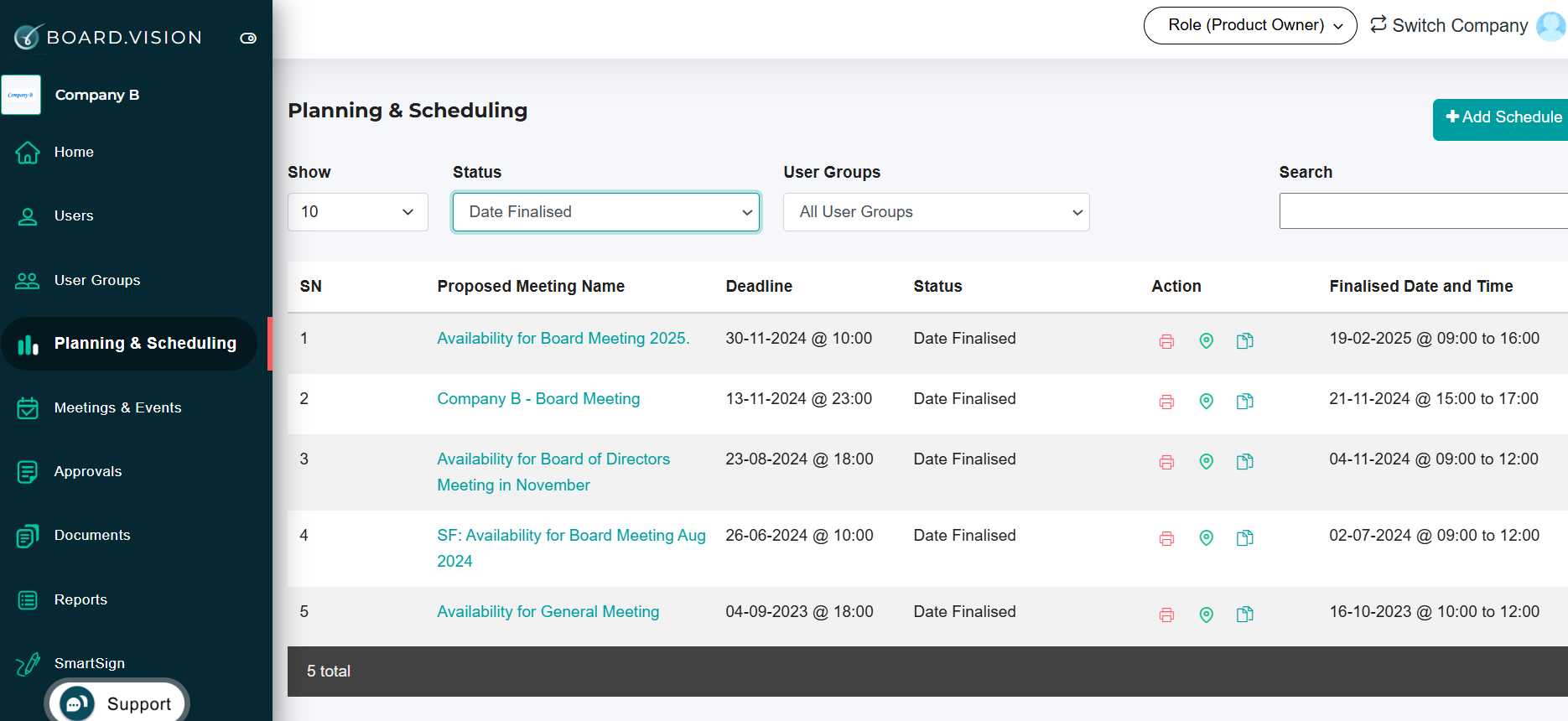
Task: Open the Status dropdown showing Date Finalised
Action: click(x=606, y=212)
